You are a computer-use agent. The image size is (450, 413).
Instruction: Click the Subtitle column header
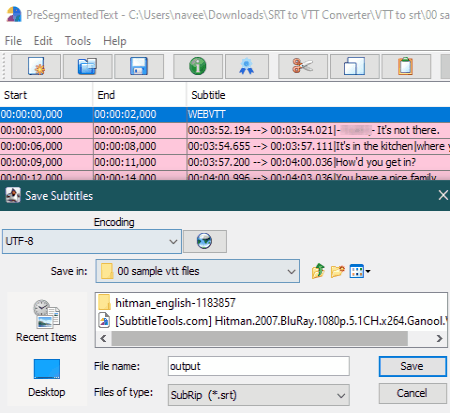(318, 95)
